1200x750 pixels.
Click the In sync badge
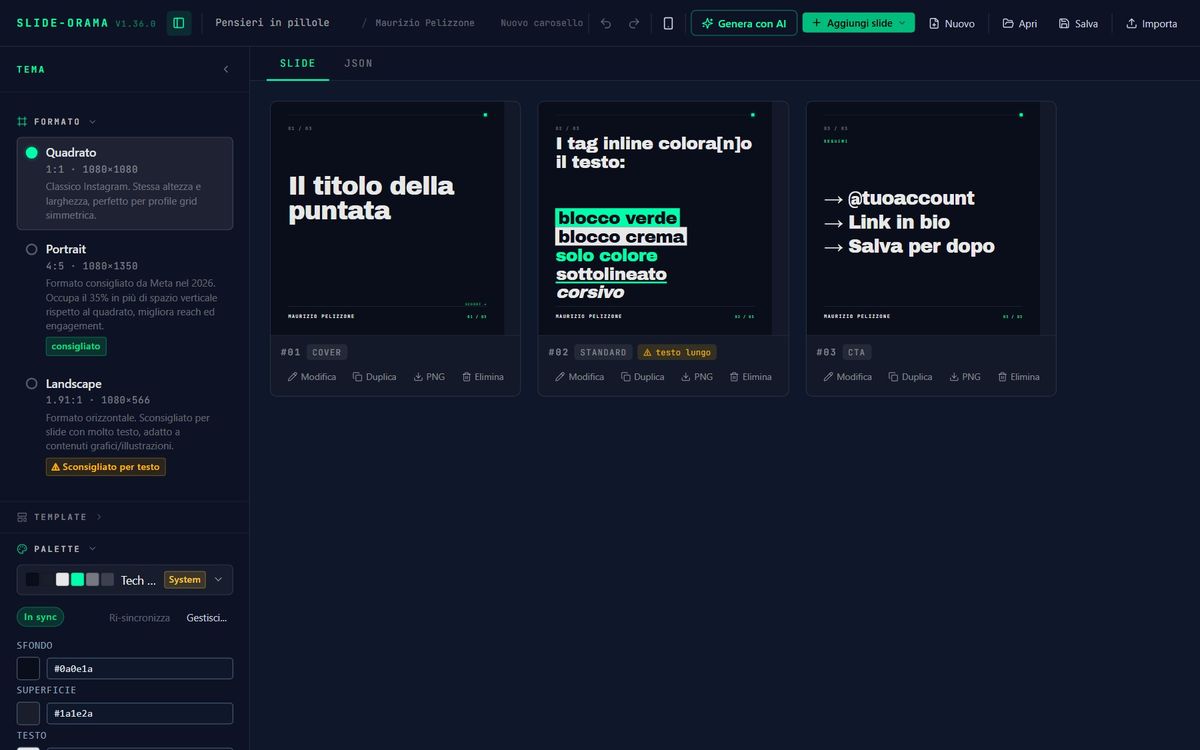pyautogui.click(x=40, y=617)
